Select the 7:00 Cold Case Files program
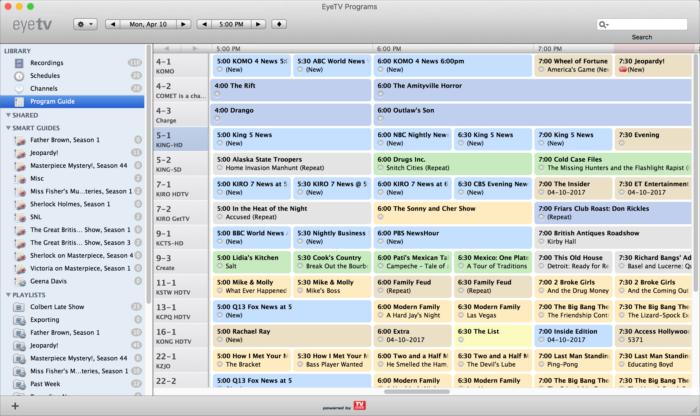This screenshot has width=700, height=416. point(612,163)
